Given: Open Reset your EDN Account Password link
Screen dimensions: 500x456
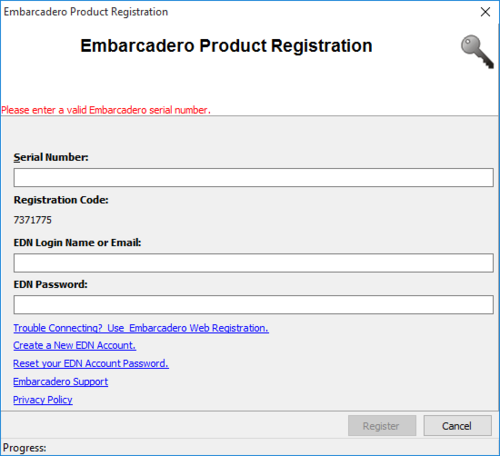Looking at the screenshot, I should [x=91, y=363].
